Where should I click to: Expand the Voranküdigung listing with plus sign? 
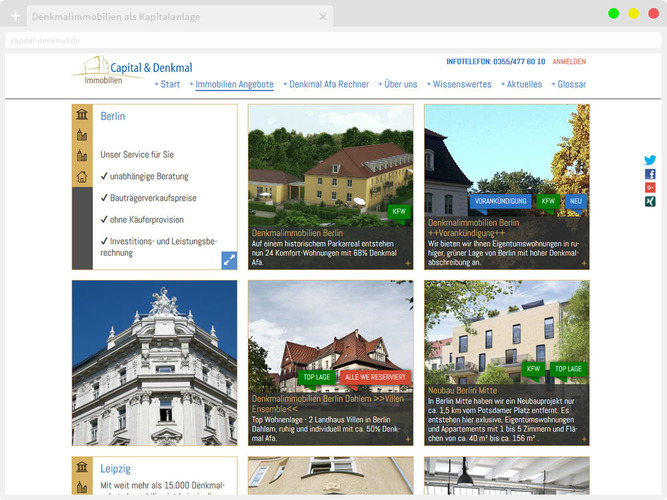click(583, 263)
